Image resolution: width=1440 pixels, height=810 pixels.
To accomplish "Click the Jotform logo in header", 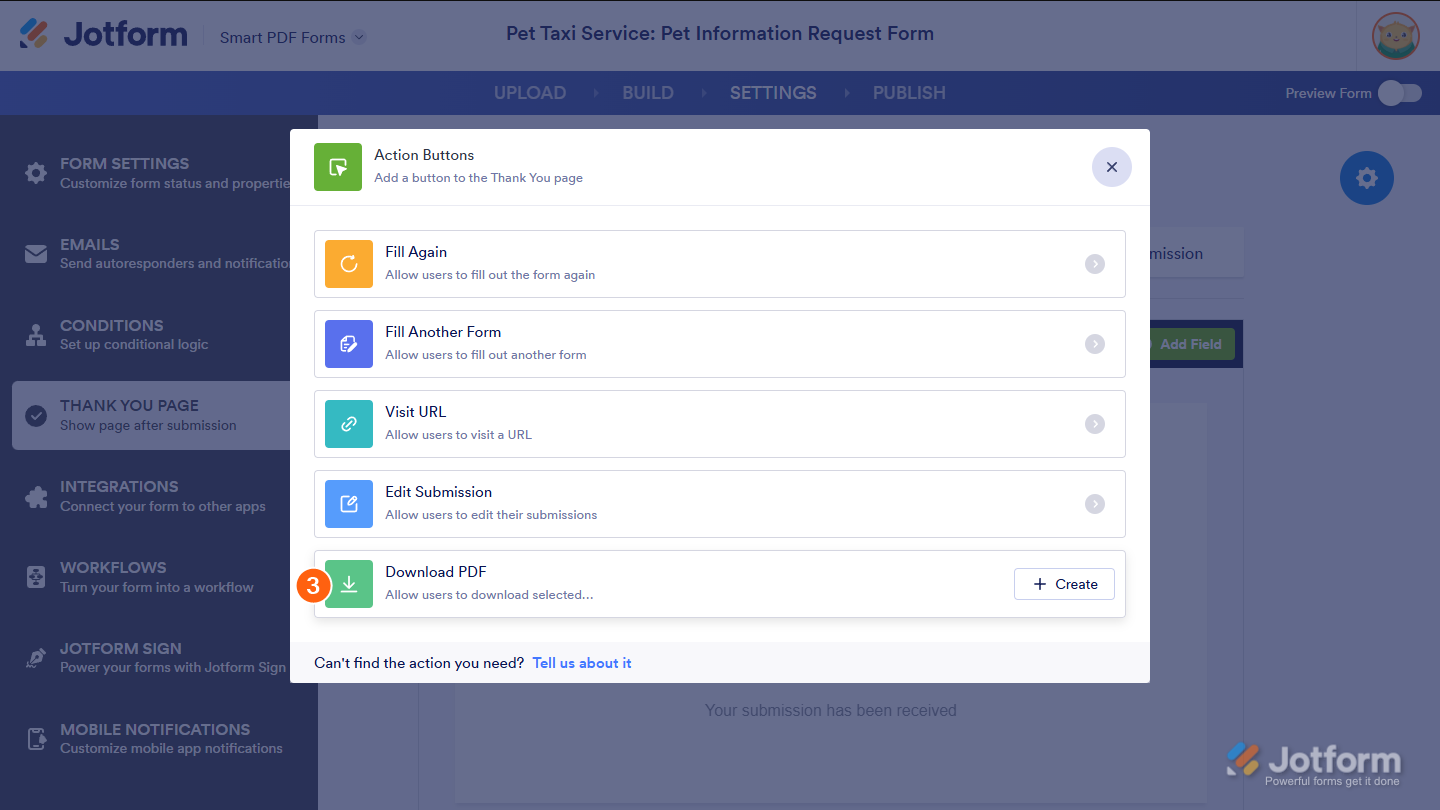I will (x=104, y=35).
